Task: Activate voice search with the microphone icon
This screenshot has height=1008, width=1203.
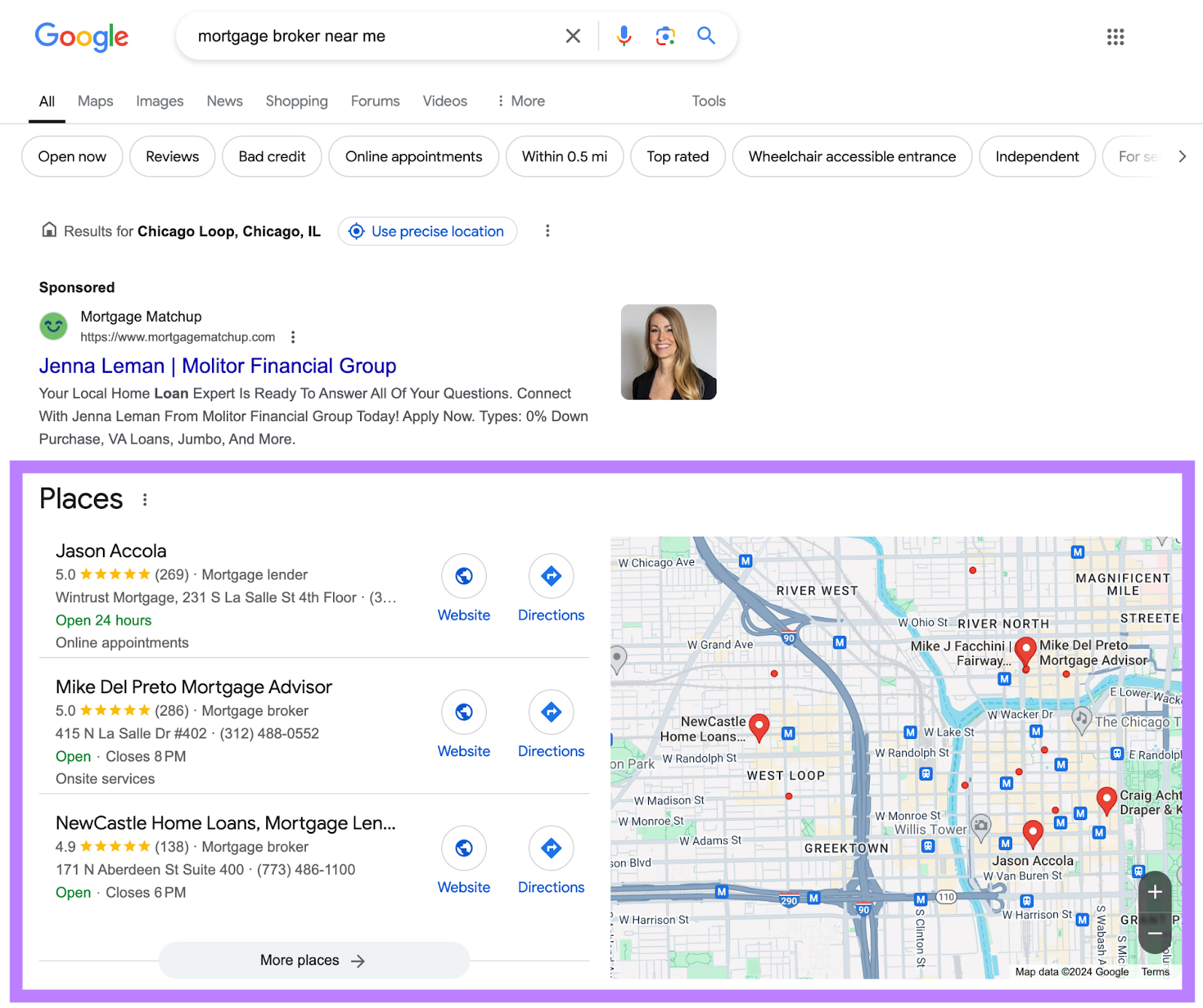Action: click(x=623, y=35)
